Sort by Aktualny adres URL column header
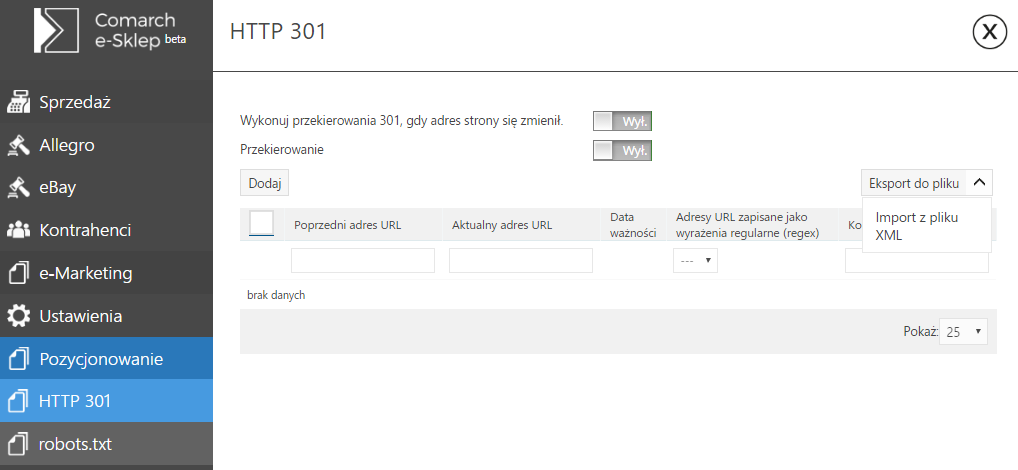The width and height of the screenshot is (1018, 470). [x=502, y=225]
